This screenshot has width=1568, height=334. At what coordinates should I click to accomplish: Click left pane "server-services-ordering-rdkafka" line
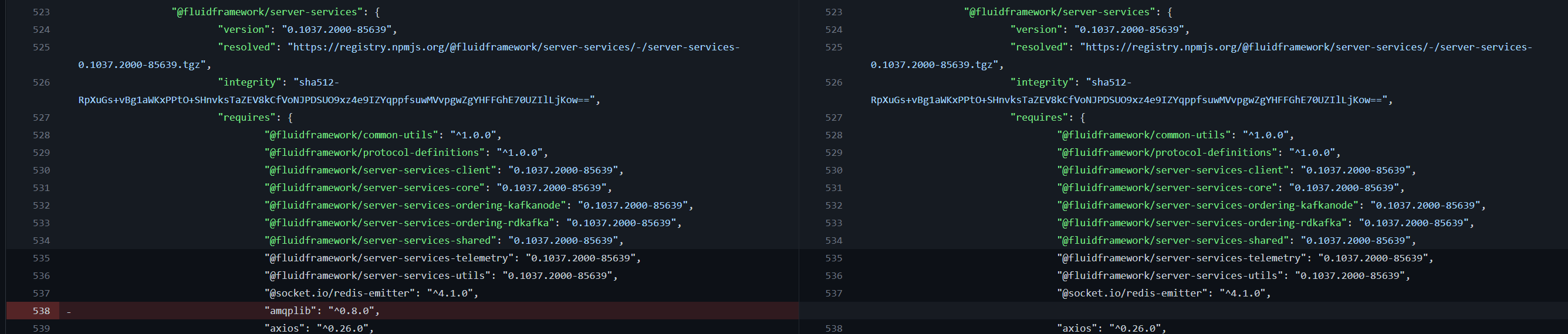pos(473,223)
